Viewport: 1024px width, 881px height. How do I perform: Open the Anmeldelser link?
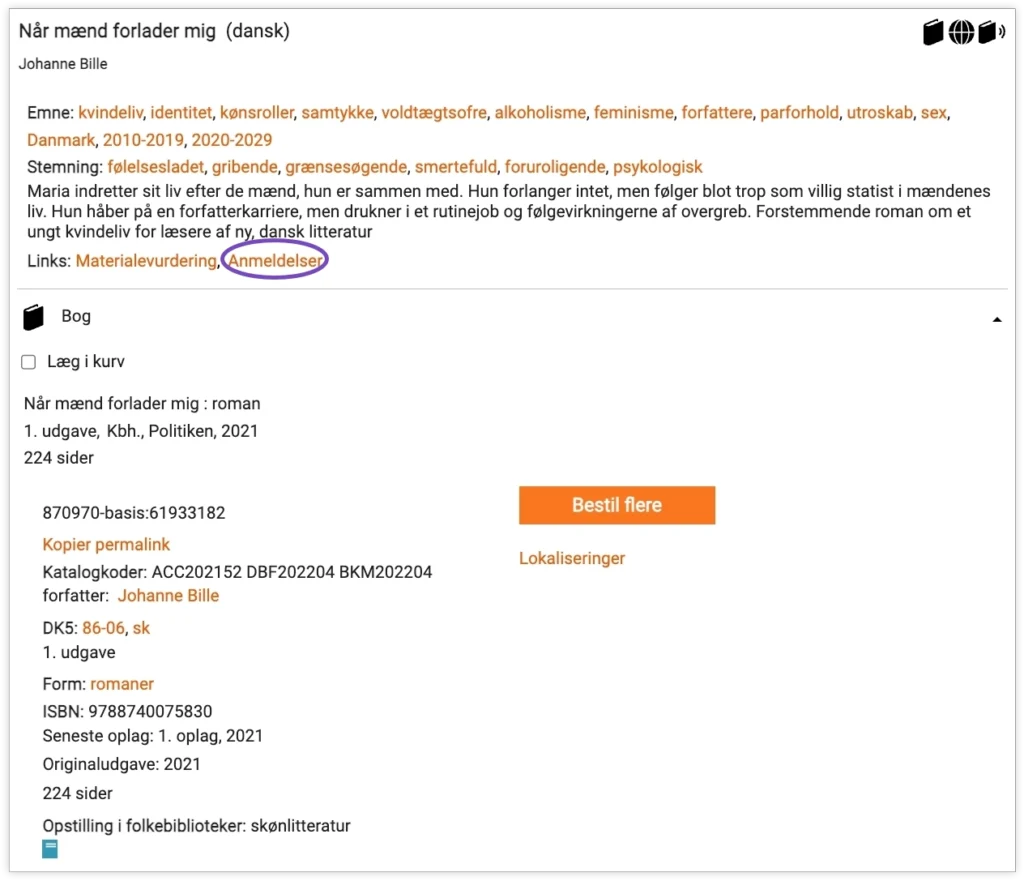[275, 260]
